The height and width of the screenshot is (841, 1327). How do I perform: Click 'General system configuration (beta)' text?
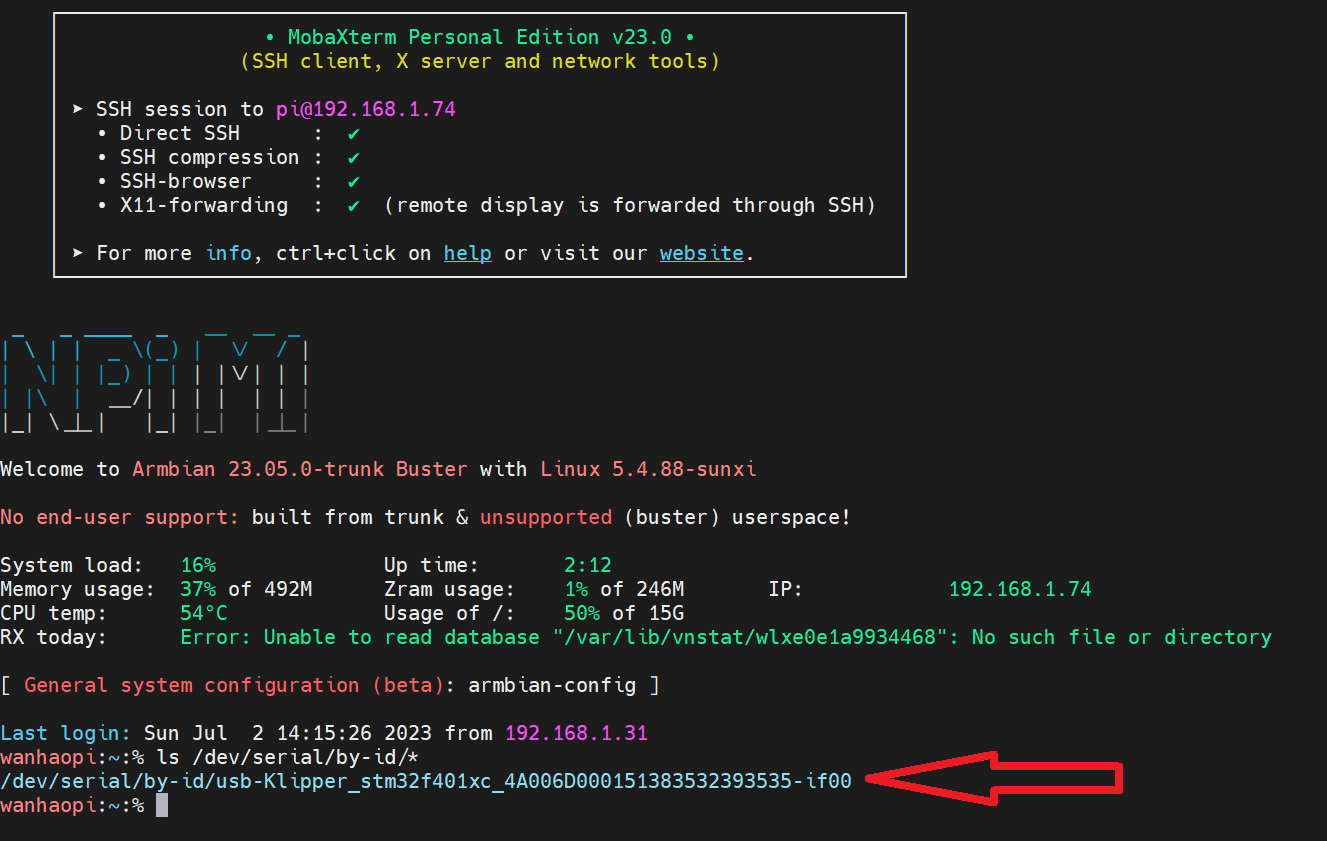pyautogui.click(x=234, y=685)
